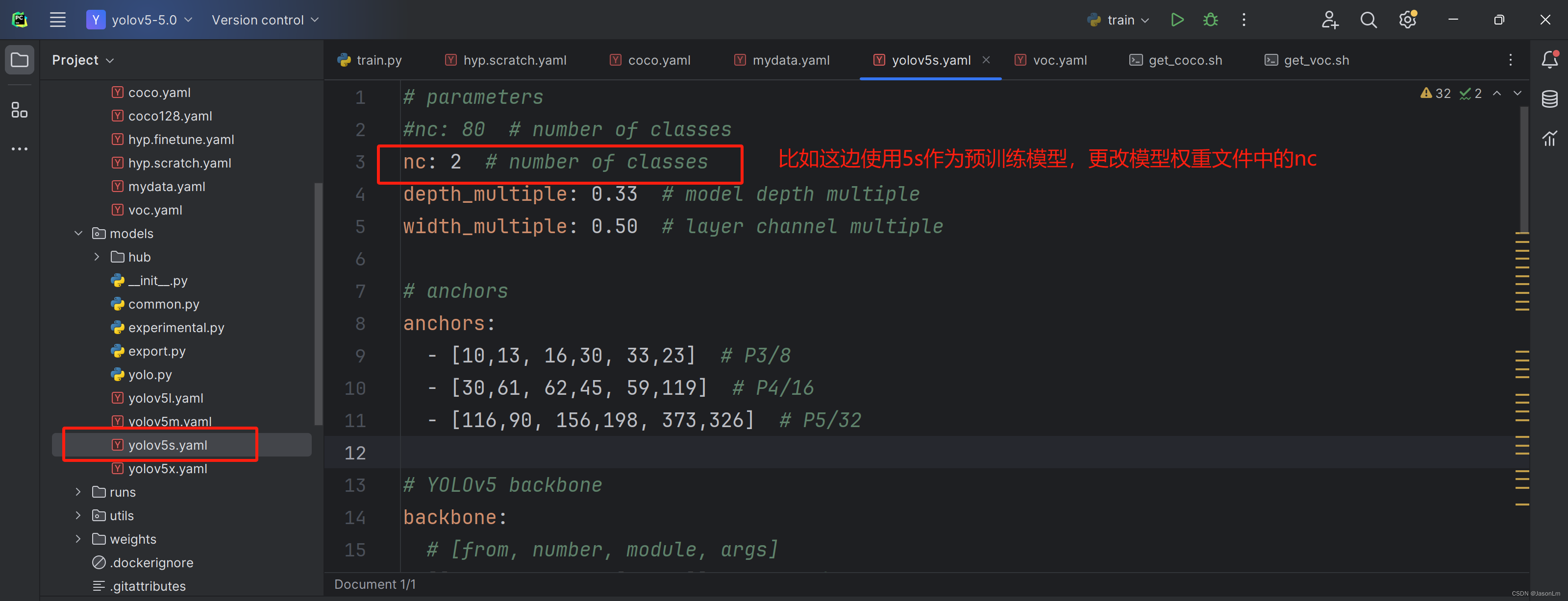Screen dimensions: 1568x601
Task: Switch to train.py tab
Action: (370, 60)
